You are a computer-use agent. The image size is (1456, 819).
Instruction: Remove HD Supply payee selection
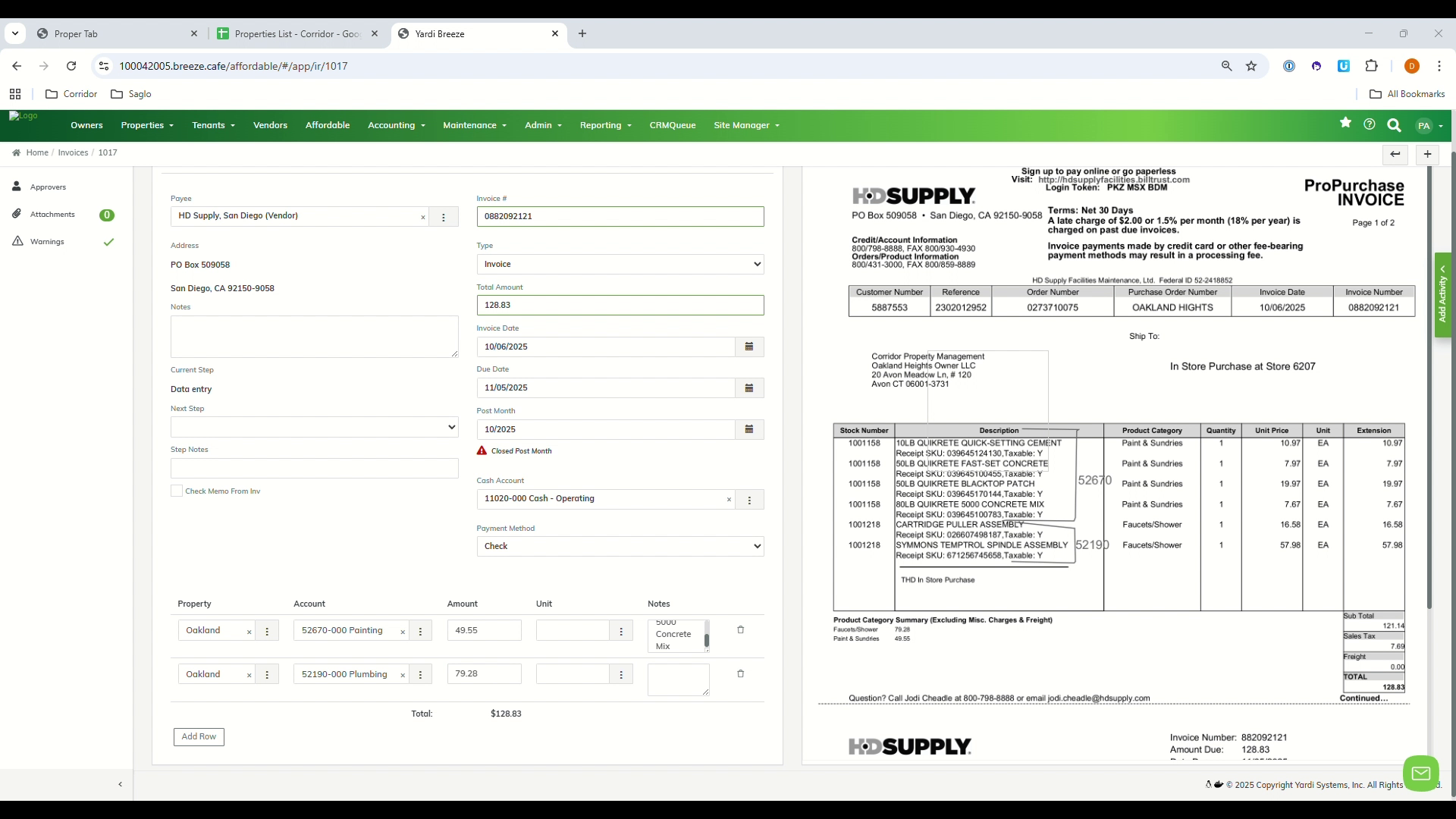coord(423,218)
